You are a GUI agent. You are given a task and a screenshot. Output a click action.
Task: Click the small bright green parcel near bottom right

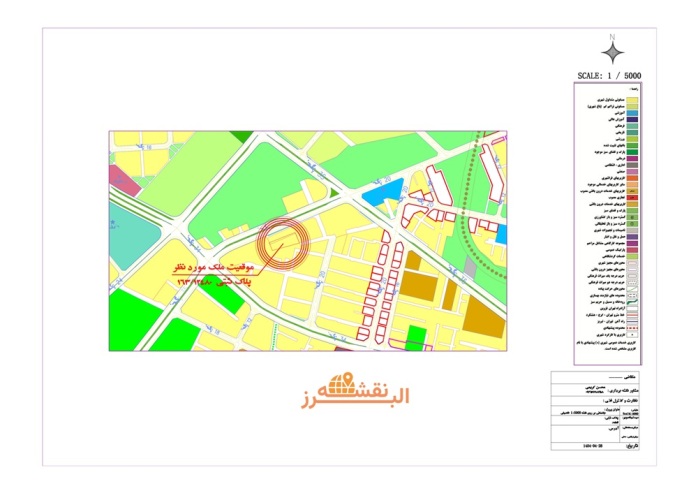(418, 337)
